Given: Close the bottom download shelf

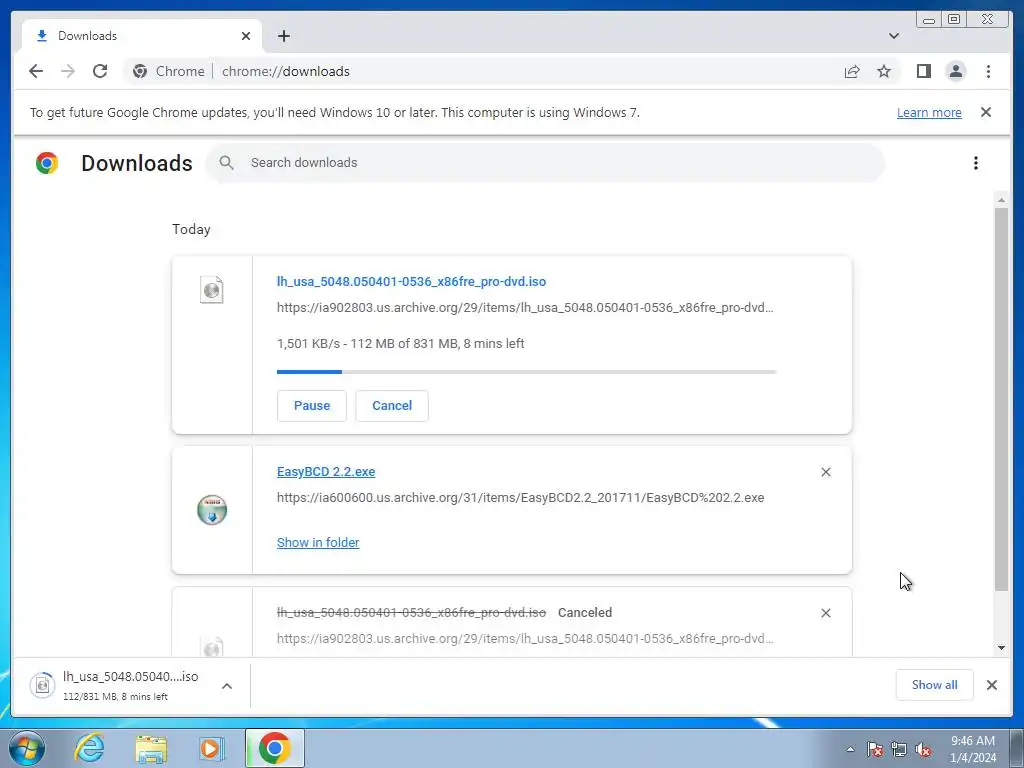Looking at the screenshot, I should [x=991, y=685].
